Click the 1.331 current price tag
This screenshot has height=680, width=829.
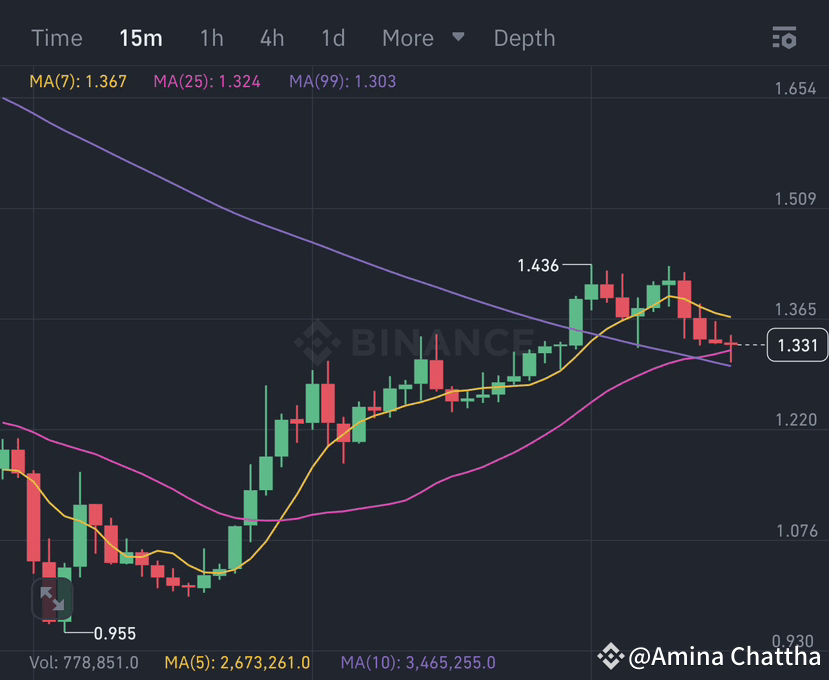click(795, 345)
